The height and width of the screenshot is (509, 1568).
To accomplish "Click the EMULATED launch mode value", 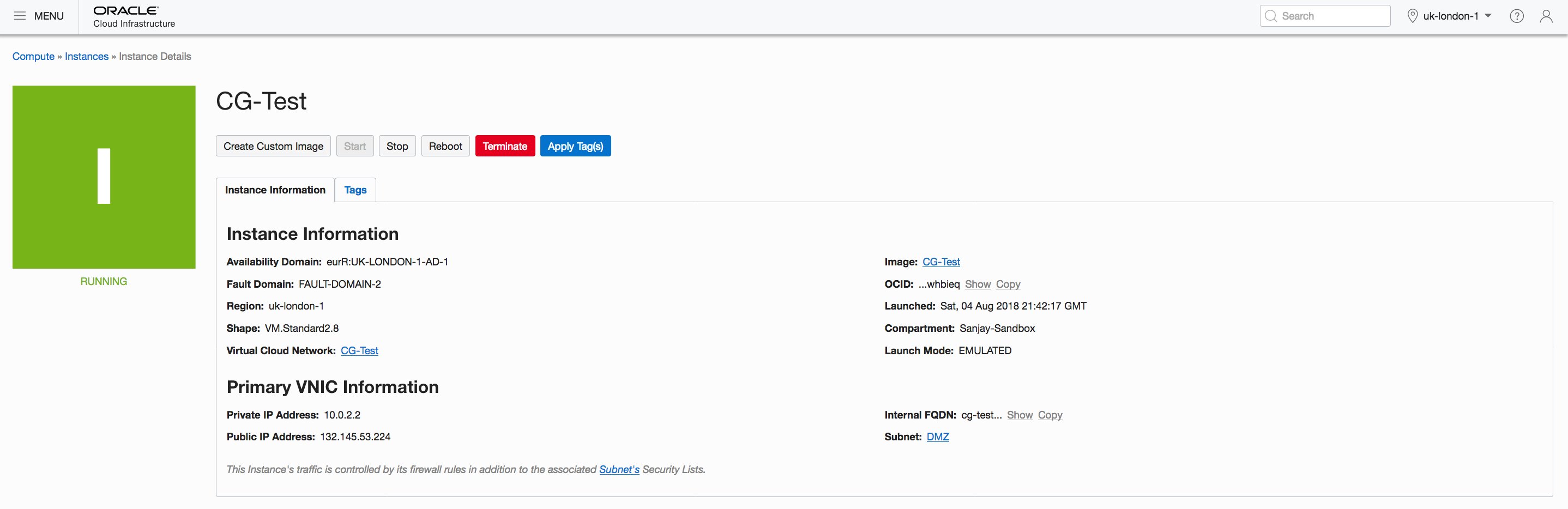I will point(985,351).
